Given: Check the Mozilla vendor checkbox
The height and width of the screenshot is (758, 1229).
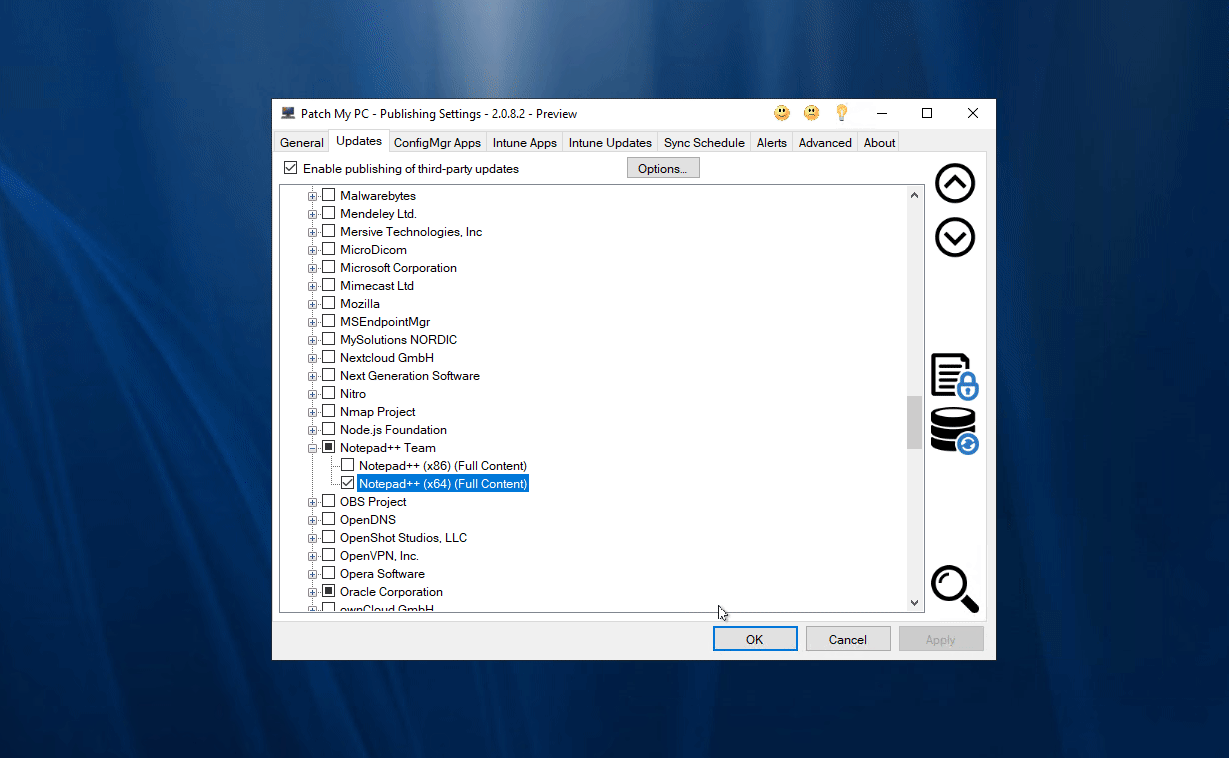Looking at the screenshot, I should pyautogui.click(x=328, y=303).
